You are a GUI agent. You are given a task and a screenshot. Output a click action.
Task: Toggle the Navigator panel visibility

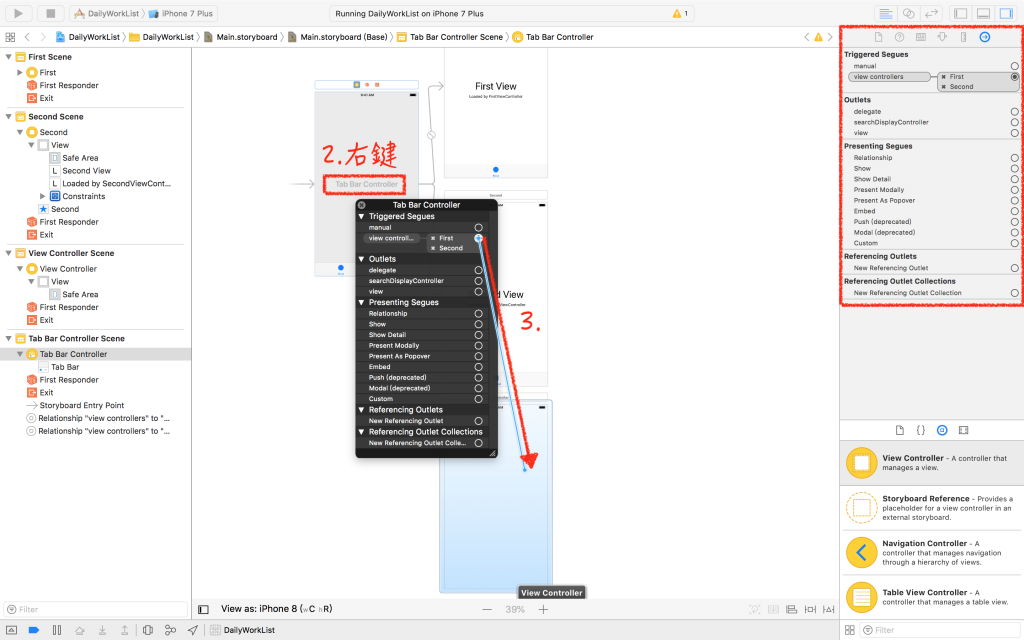coord(961,13)
